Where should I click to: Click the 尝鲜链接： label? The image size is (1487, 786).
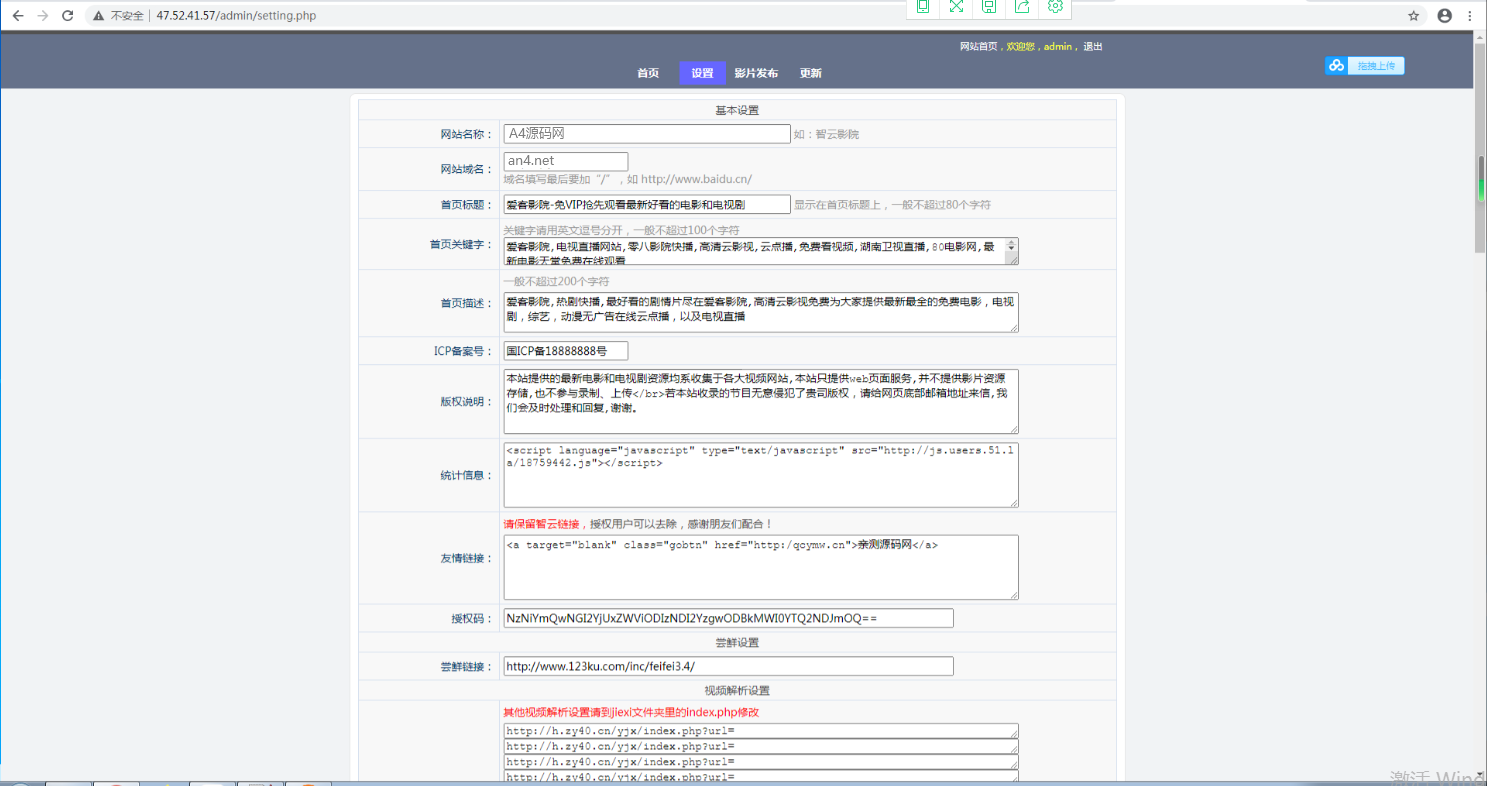click(466, 666)
